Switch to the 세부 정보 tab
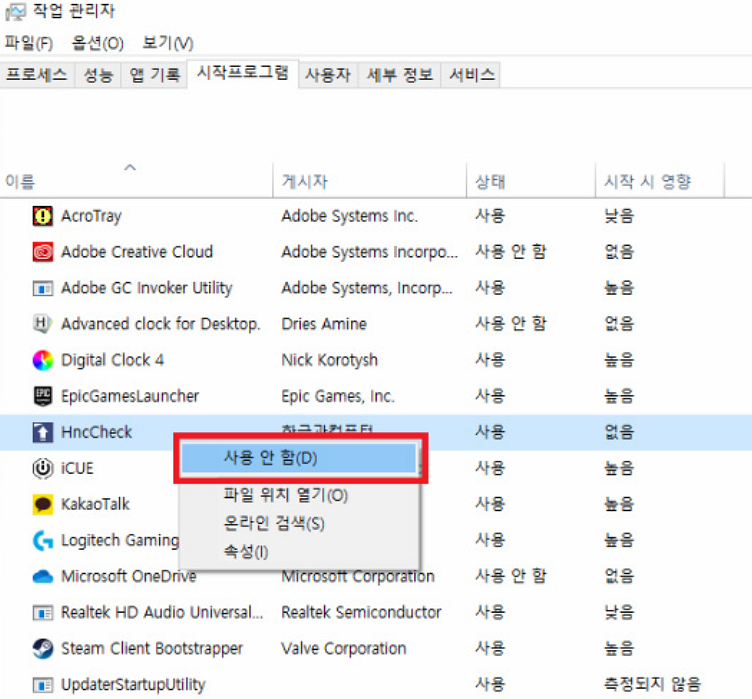This screenshot has height=699, width=752. coord(400,75)
